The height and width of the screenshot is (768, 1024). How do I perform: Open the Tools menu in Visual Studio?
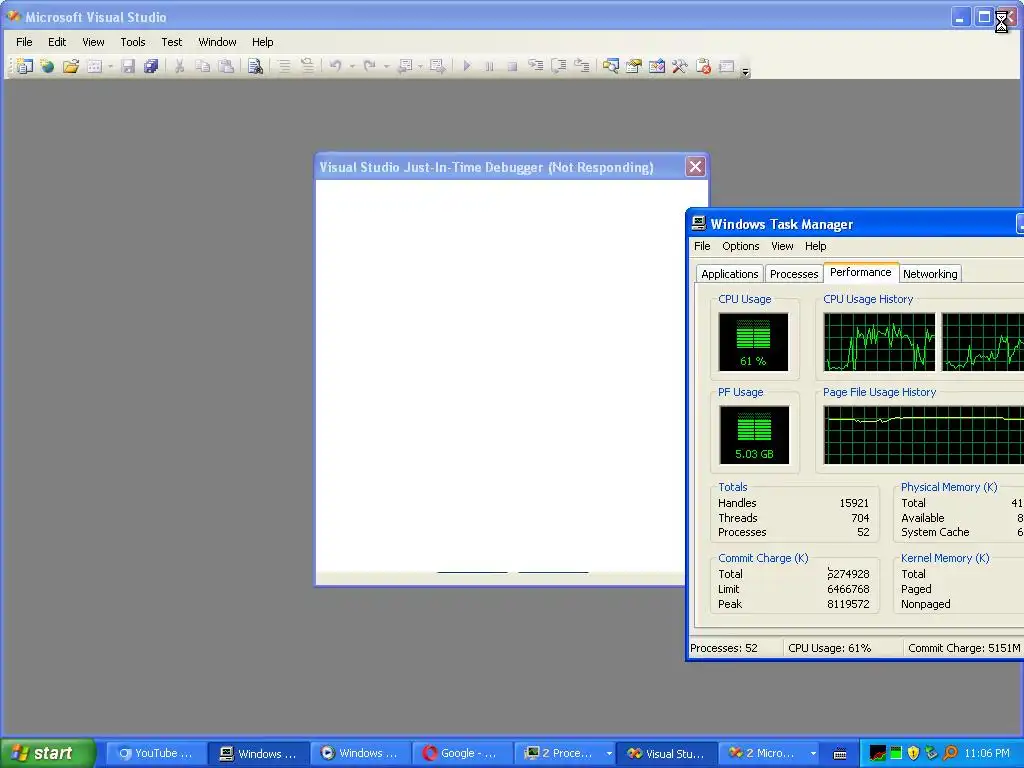[133, 42]
